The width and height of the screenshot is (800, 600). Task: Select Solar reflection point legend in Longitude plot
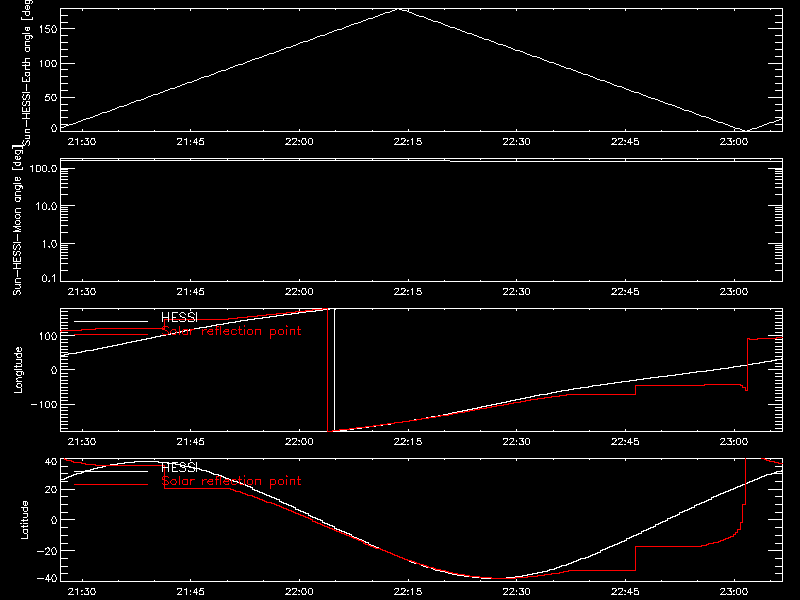pos(231,331)
